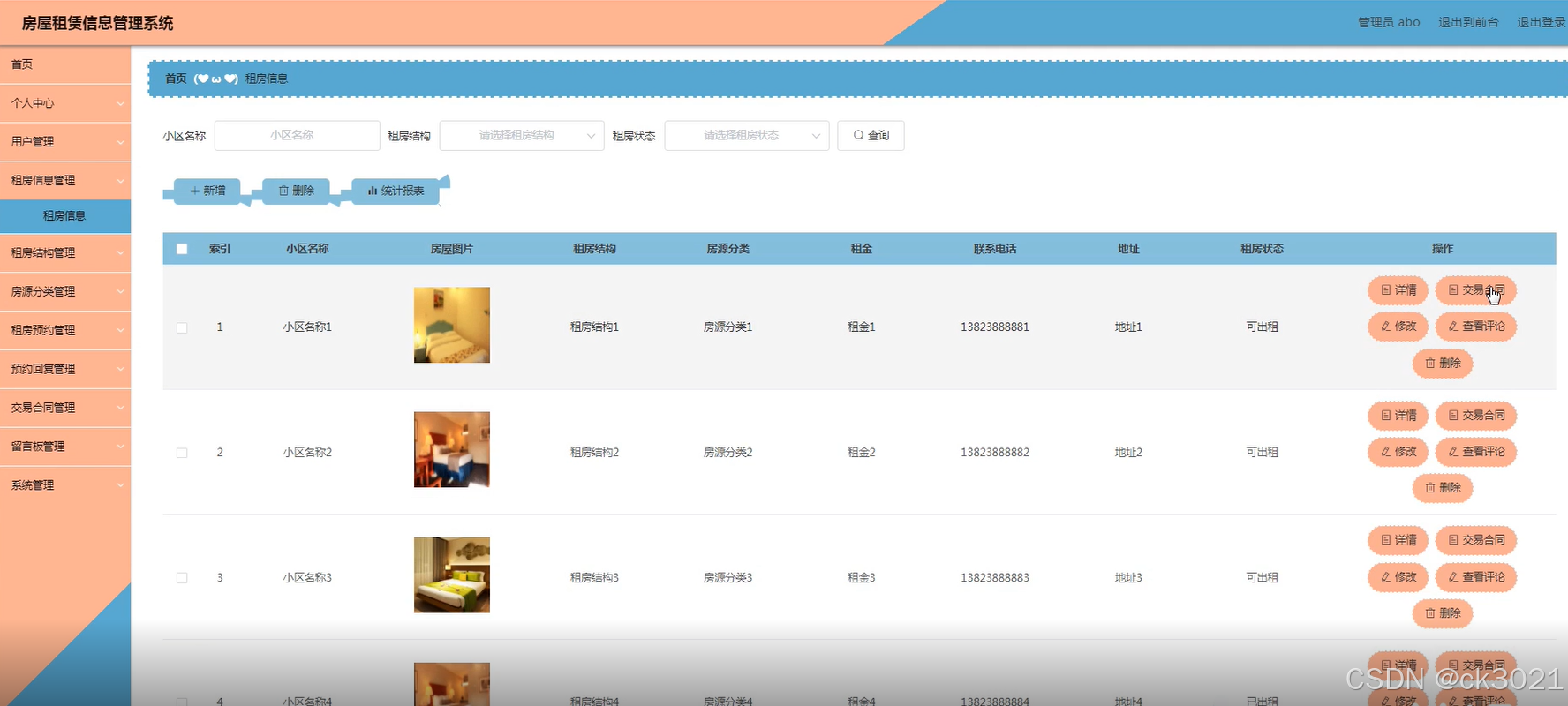Click the 新增 add button
The height and width of the screenshot is (706, 1568).
tap(207, 191)
